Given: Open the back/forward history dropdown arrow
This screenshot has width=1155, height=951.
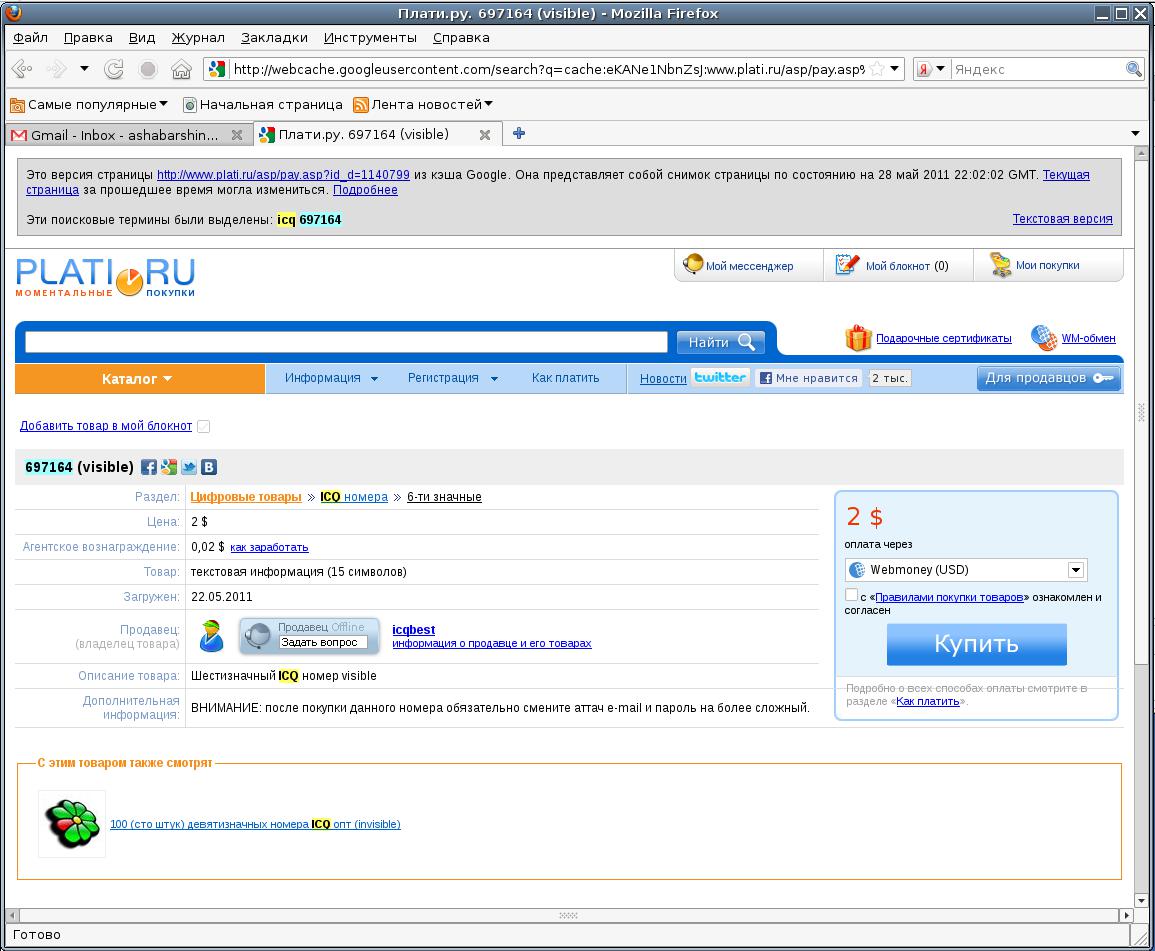Looking at the screenshot, I should (84, 69).
